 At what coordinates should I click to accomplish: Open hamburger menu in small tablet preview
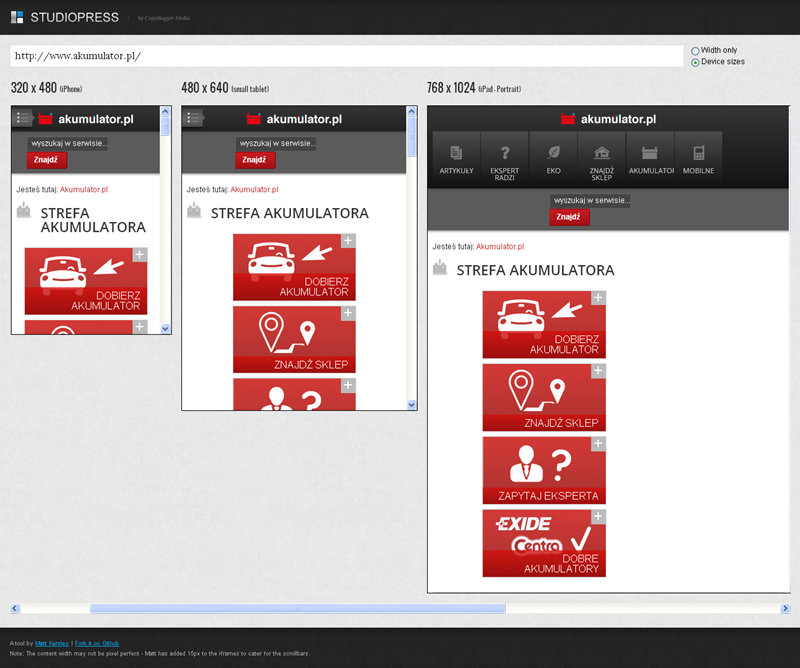(193, 119)
